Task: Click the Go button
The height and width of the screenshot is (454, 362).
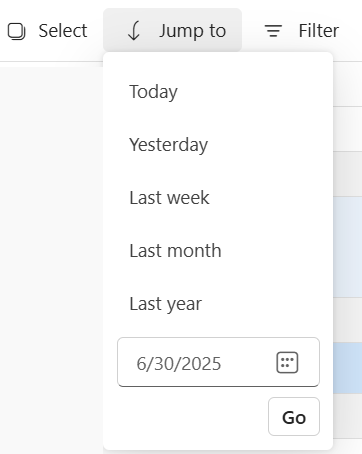Action: (294, 416)
